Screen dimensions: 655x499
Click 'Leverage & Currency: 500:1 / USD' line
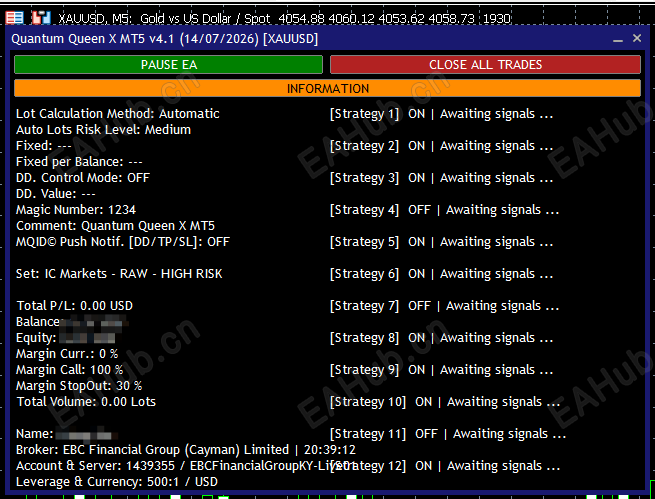117,482
